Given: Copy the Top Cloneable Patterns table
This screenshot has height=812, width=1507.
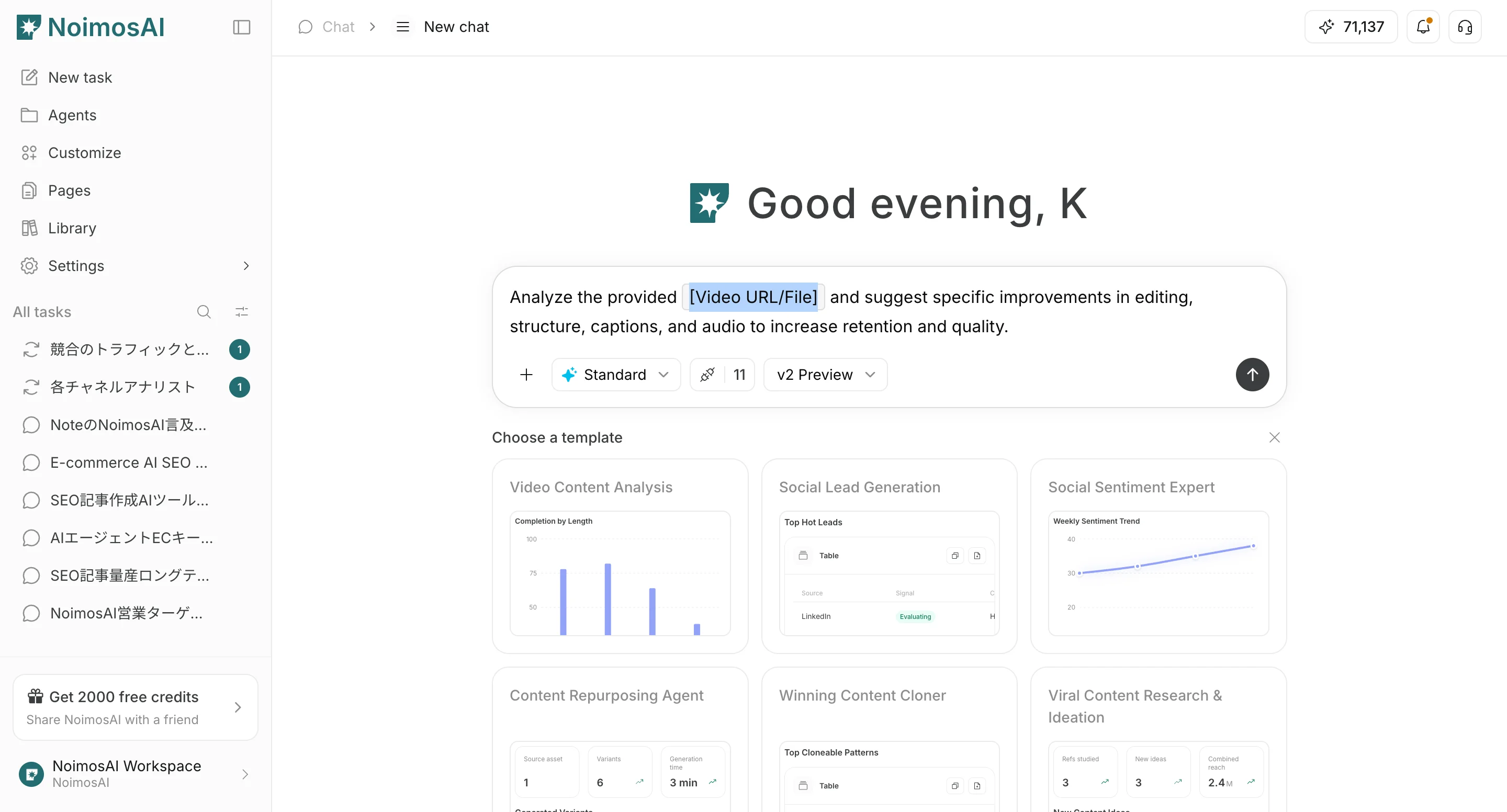Looking at the screenshot, I should pos(955,786).
